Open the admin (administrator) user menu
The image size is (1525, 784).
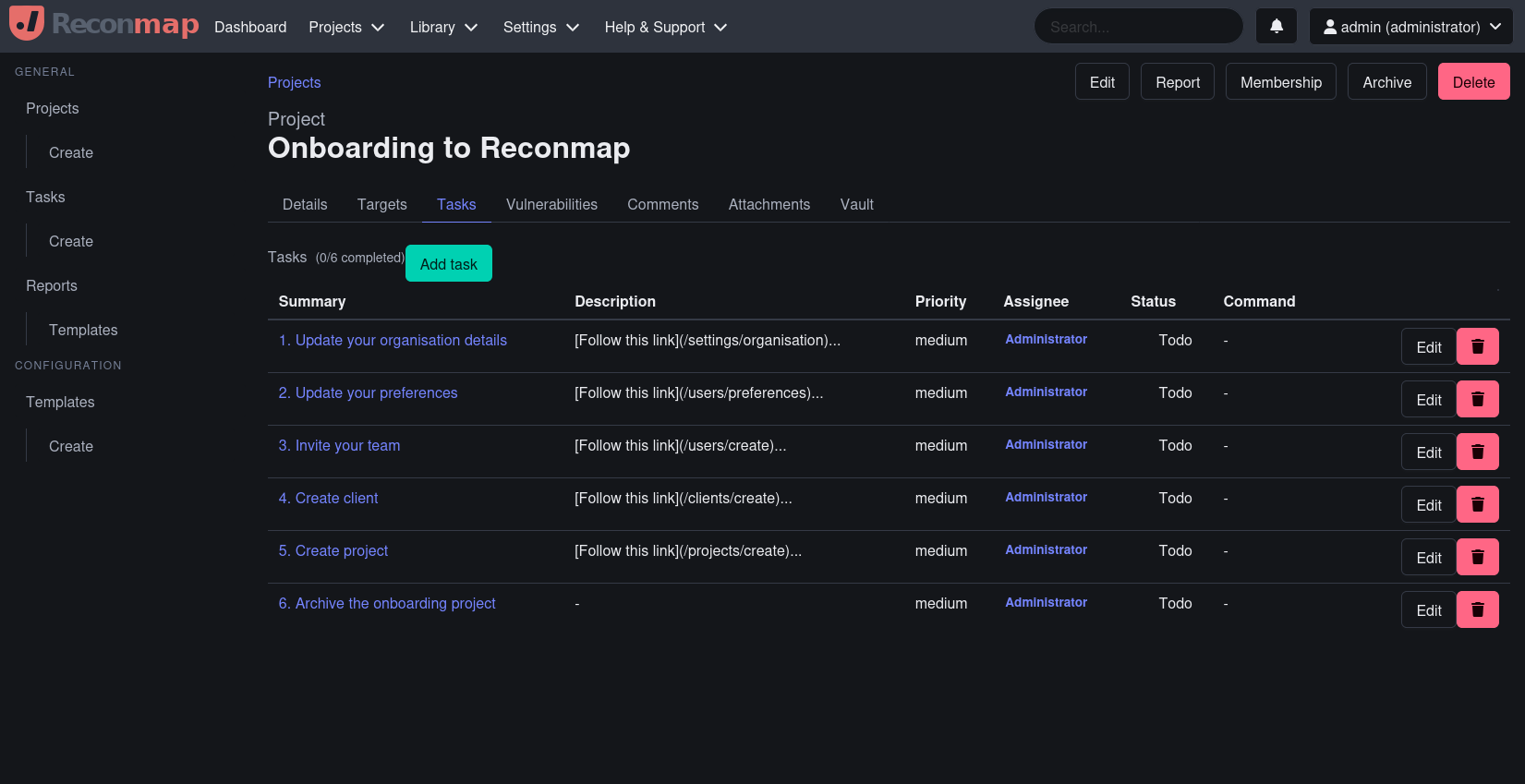coord(1411,27)
